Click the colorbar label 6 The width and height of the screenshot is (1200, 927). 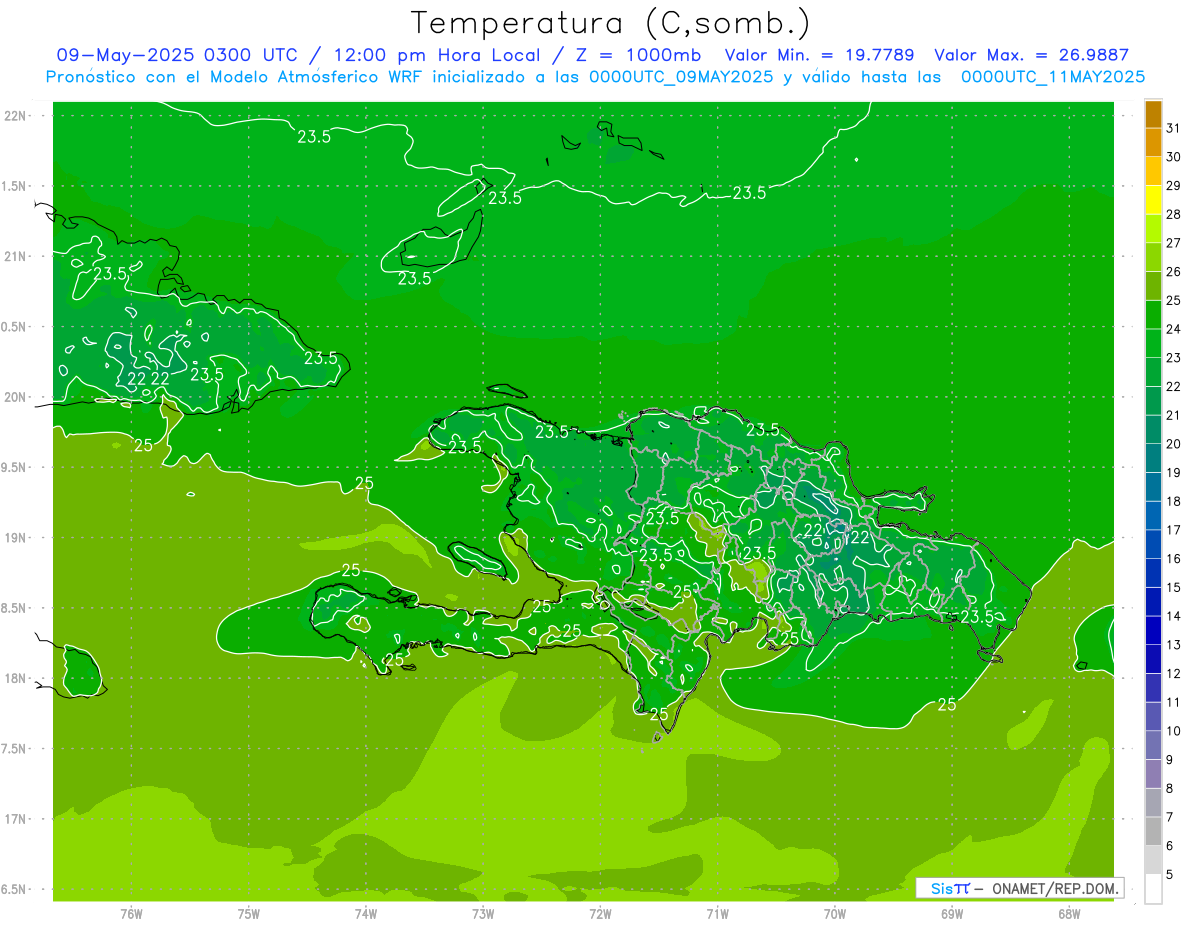(x=1170, y=846)
